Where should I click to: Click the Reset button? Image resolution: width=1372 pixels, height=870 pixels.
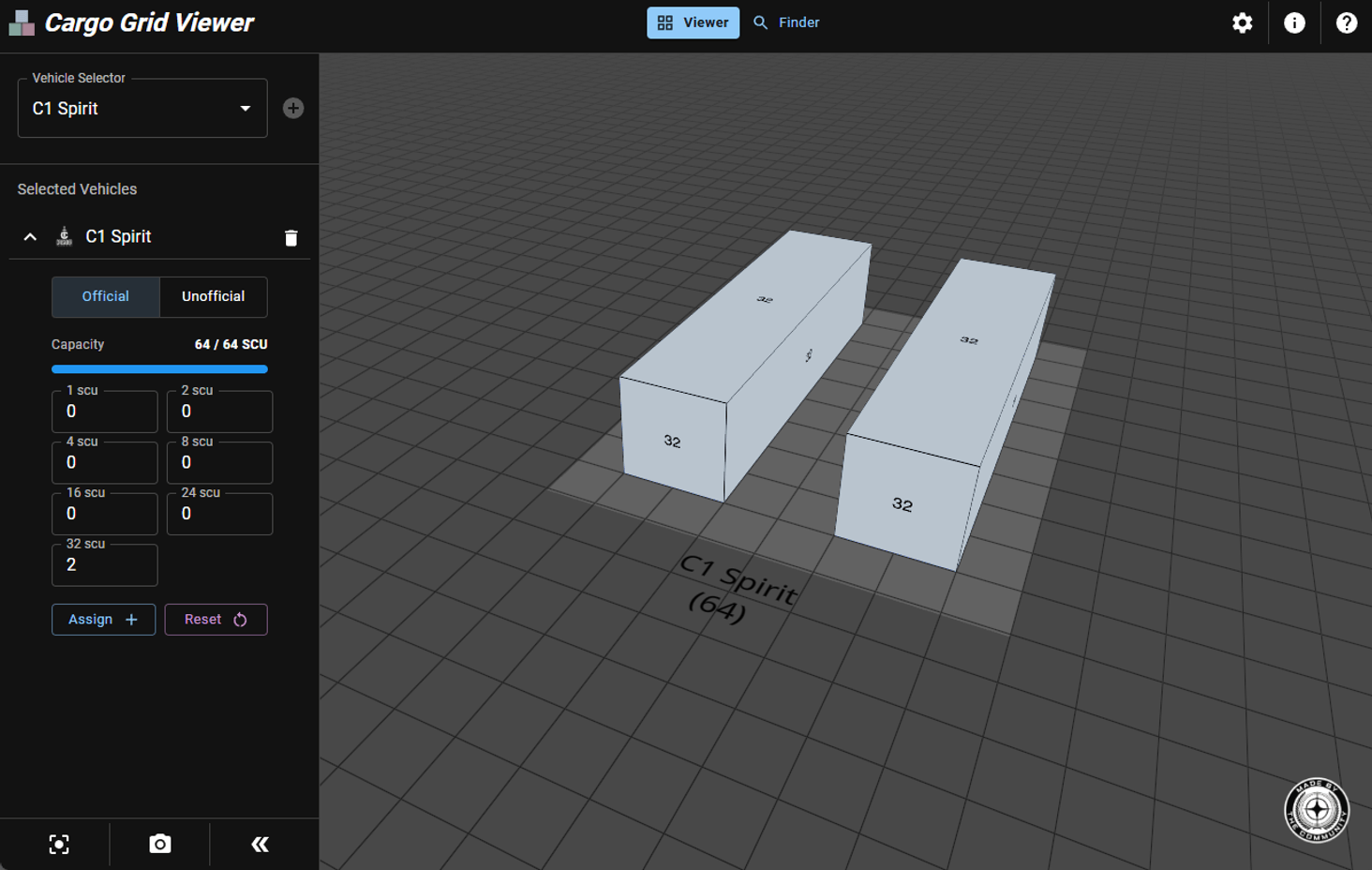point(216,620)
